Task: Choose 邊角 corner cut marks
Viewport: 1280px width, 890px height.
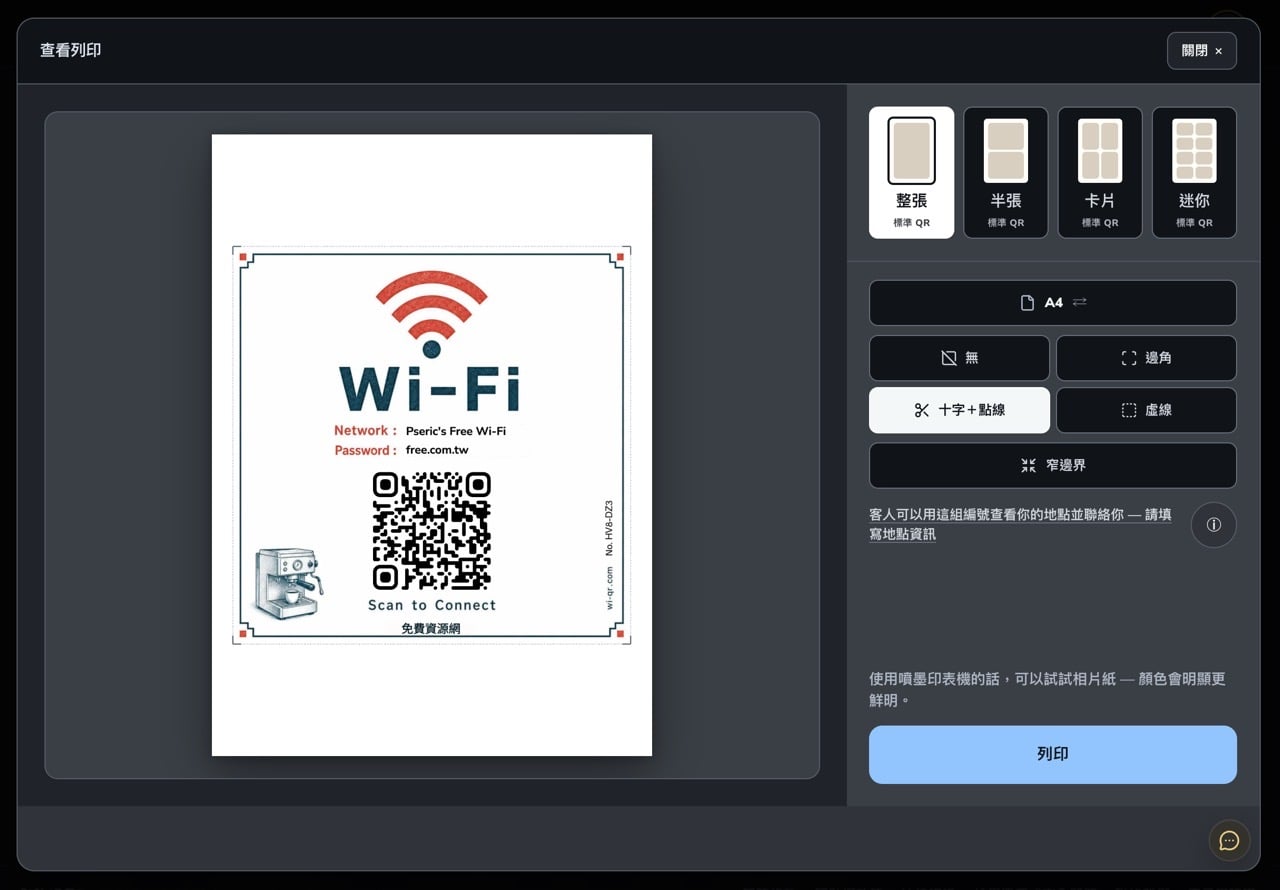Action: [1146, 358]
